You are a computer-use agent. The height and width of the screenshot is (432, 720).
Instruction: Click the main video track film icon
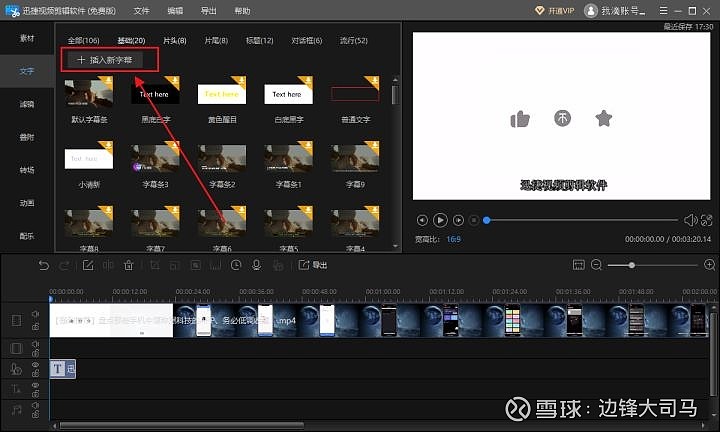point(17,320)
